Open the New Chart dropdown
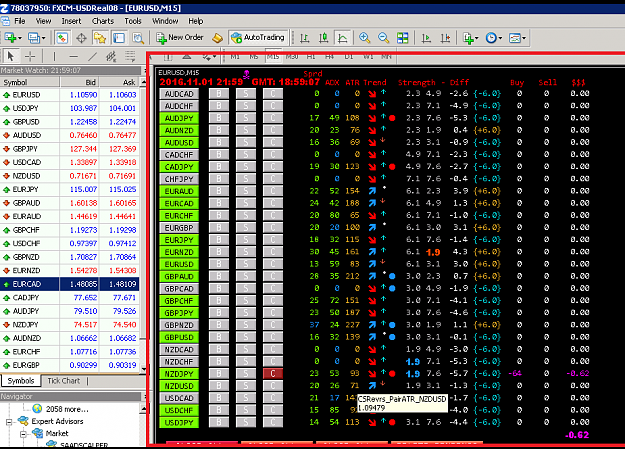Viewport: 625px width, 449px height. (x=13, y=38)
